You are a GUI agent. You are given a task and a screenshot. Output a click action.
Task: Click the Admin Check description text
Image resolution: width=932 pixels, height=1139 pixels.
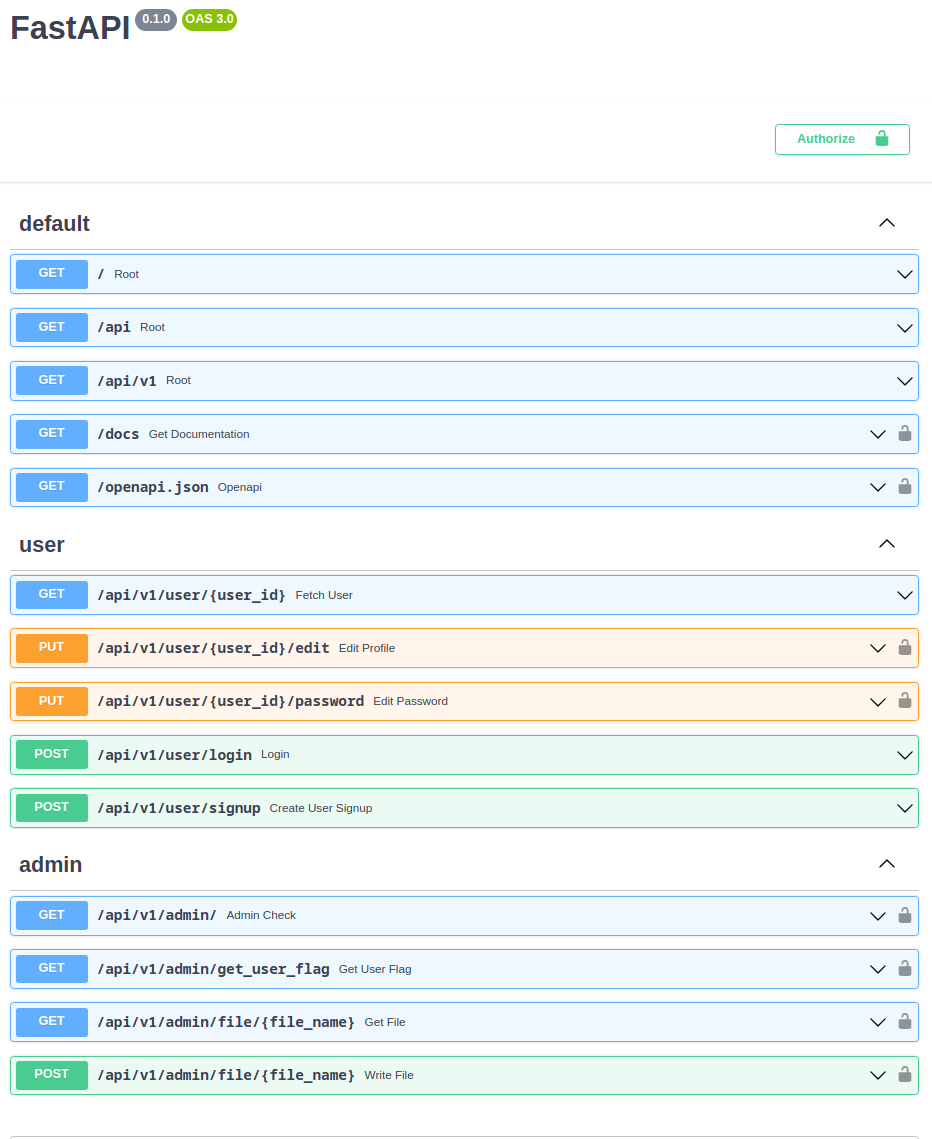click(261, 915)
